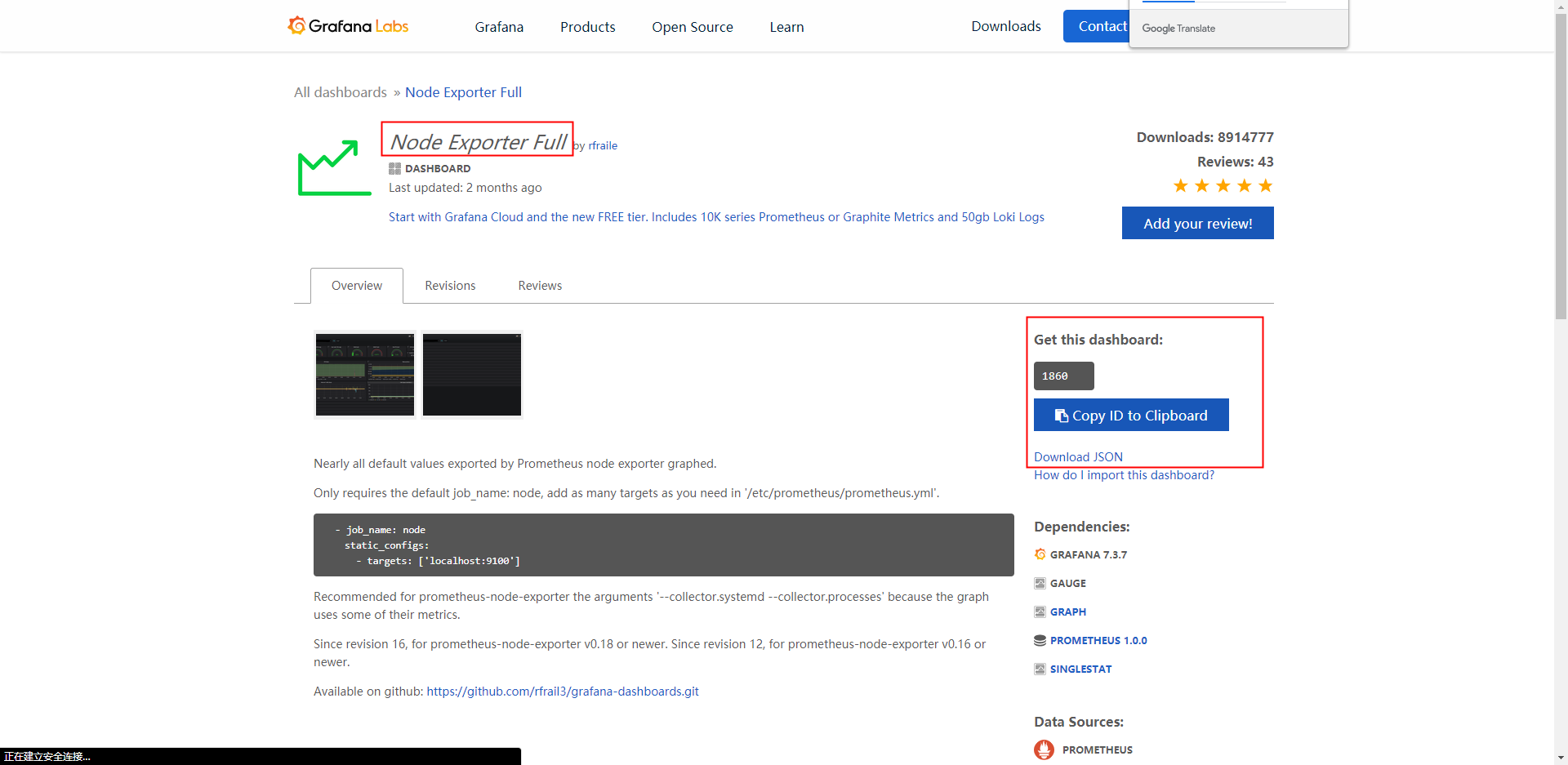Click Copy ID to Clipboard button
The width and height of the screenshot is (1568, 765).
[1131, 415]
